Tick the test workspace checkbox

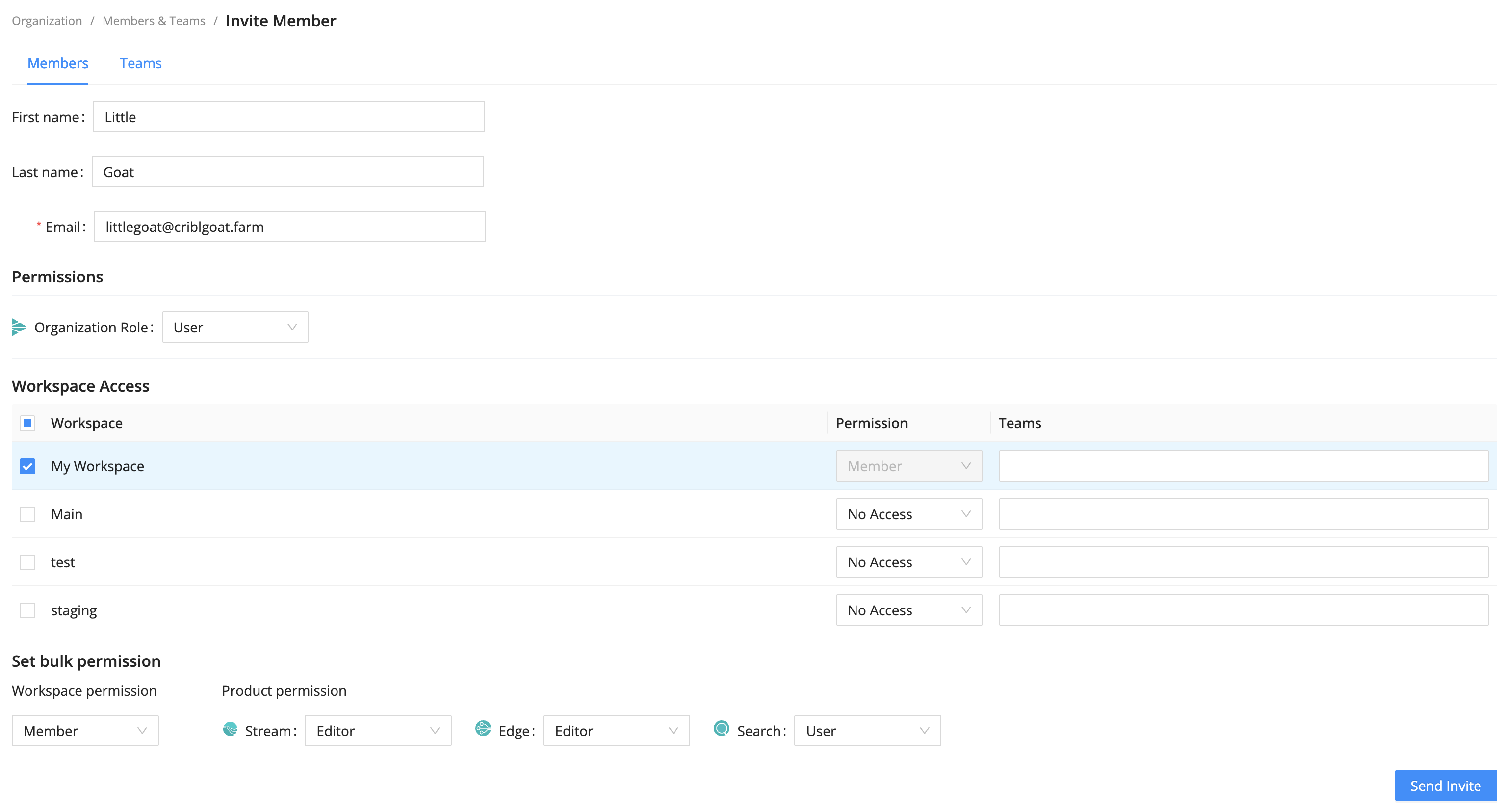(x=27, y=562)
